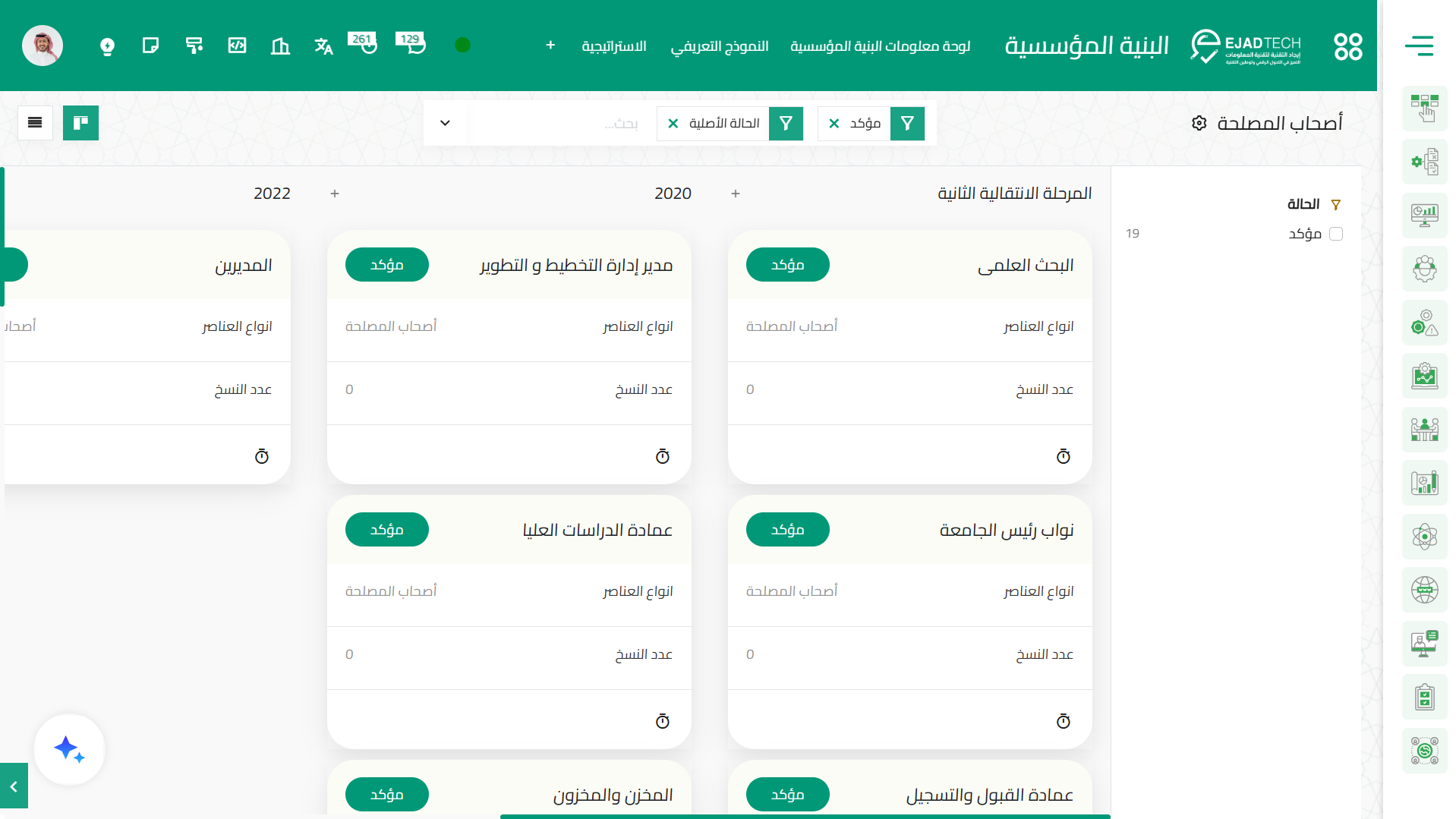Open settings gear beside أصحاب المصلحة
This screenshot has width=1456, height=819.
click(x=1199, y=123)
